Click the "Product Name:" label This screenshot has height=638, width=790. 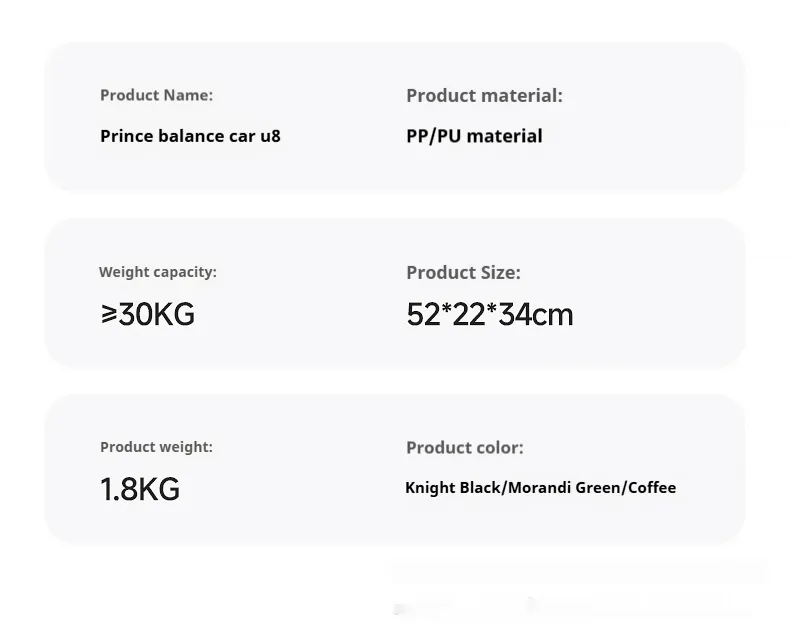coord(156,95)
